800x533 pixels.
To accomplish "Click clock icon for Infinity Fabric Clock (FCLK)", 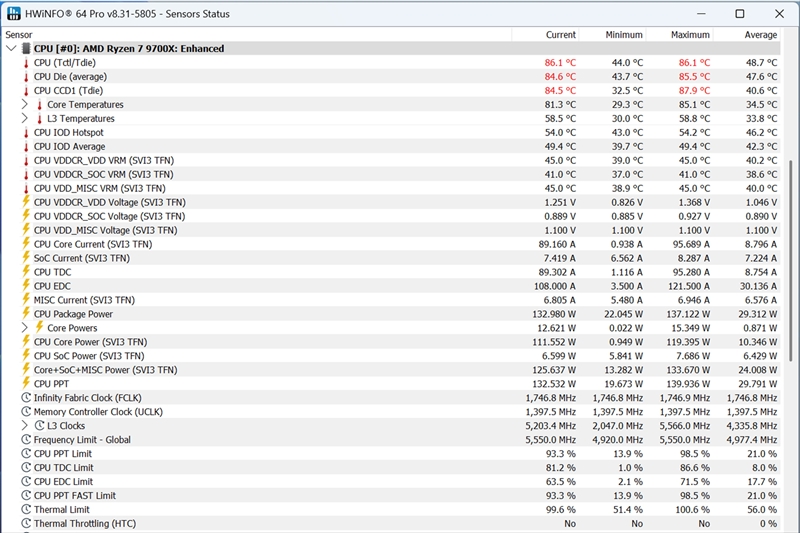I will [26, 397].
